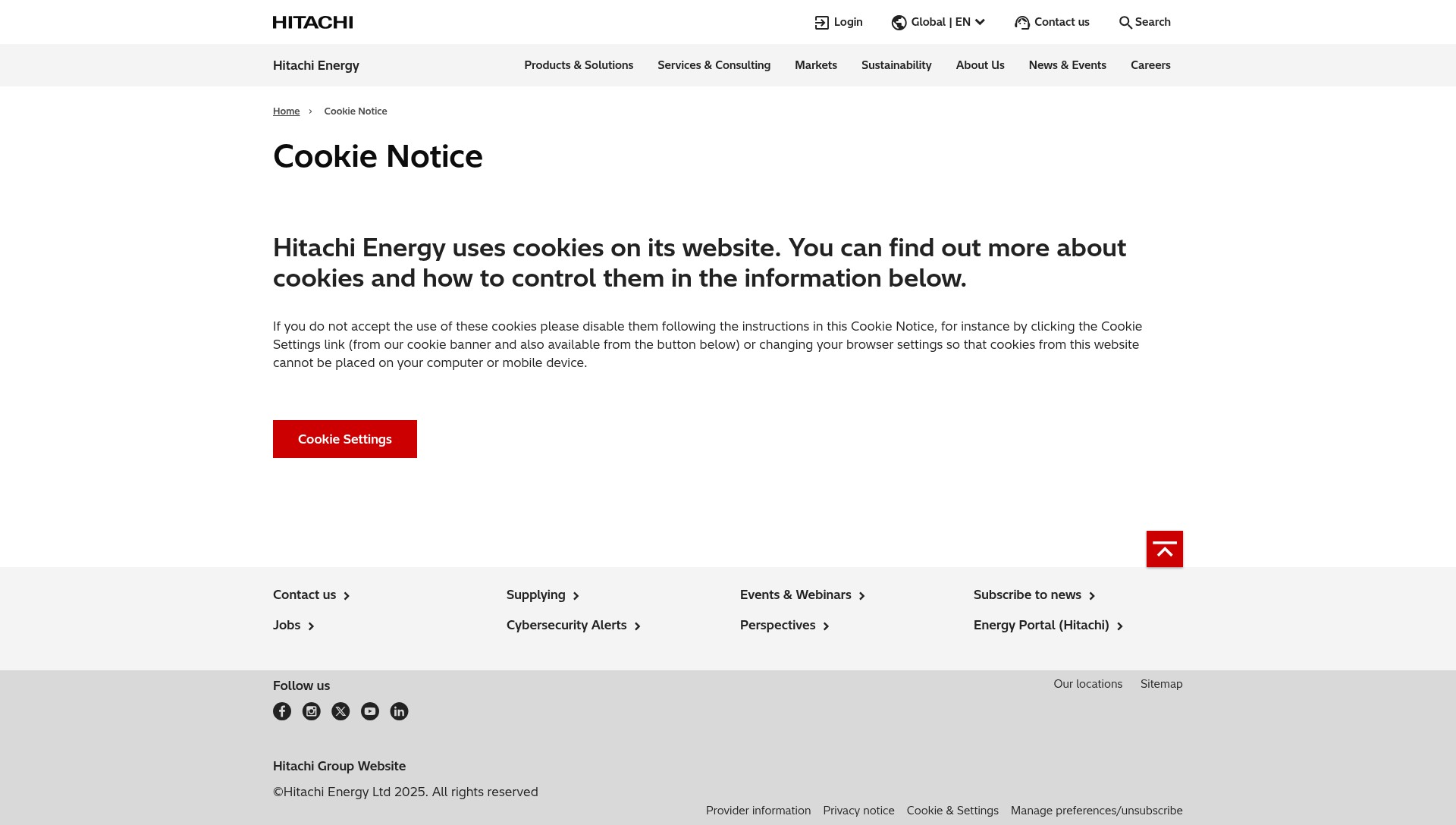
Task: Click the Hitachi Energy site title
Action: point(316,65)
